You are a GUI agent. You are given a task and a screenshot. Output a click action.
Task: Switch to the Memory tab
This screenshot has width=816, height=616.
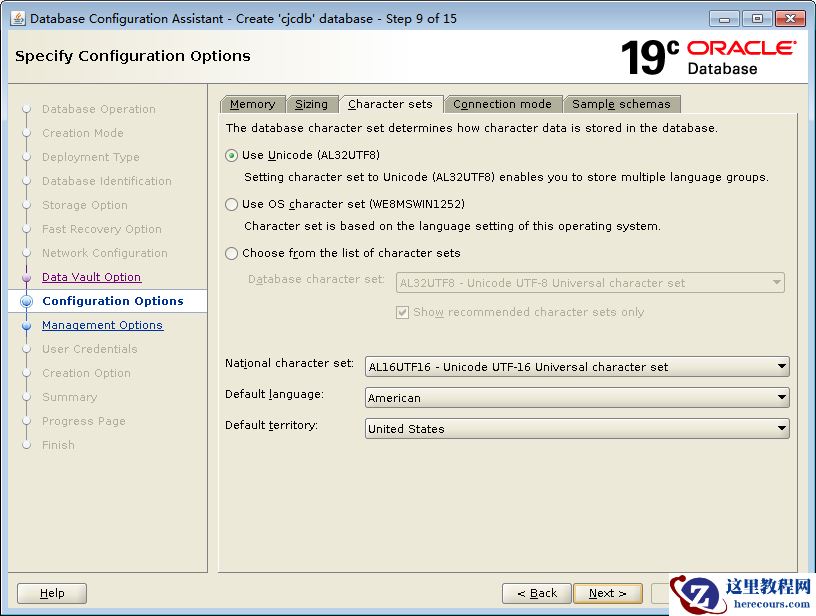click(252, 104)
